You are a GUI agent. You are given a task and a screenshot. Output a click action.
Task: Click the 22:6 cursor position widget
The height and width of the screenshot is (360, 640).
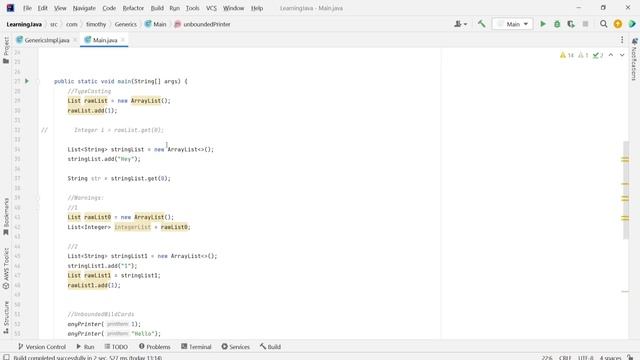pyautogui.click(x=547, y=358)
